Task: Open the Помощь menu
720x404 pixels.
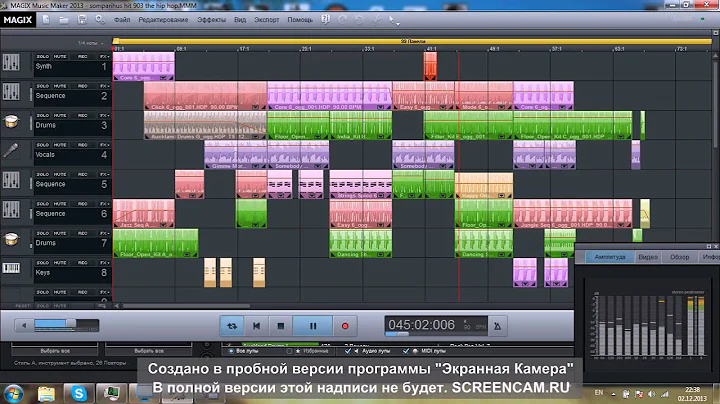Action: coord(300,20)
